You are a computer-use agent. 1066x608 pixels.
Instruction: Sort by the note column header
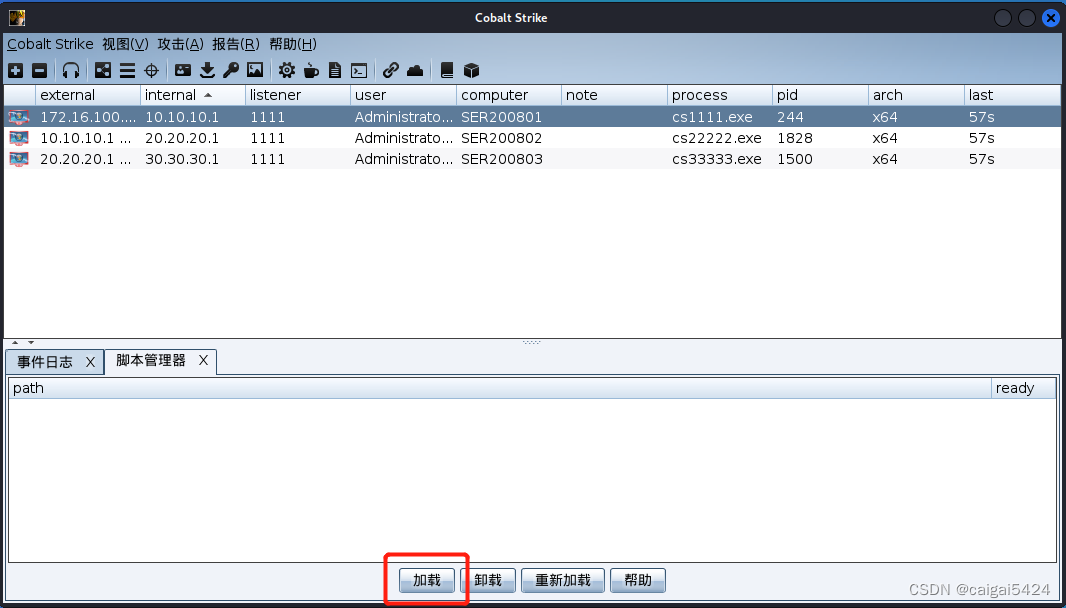coord(614,95)
